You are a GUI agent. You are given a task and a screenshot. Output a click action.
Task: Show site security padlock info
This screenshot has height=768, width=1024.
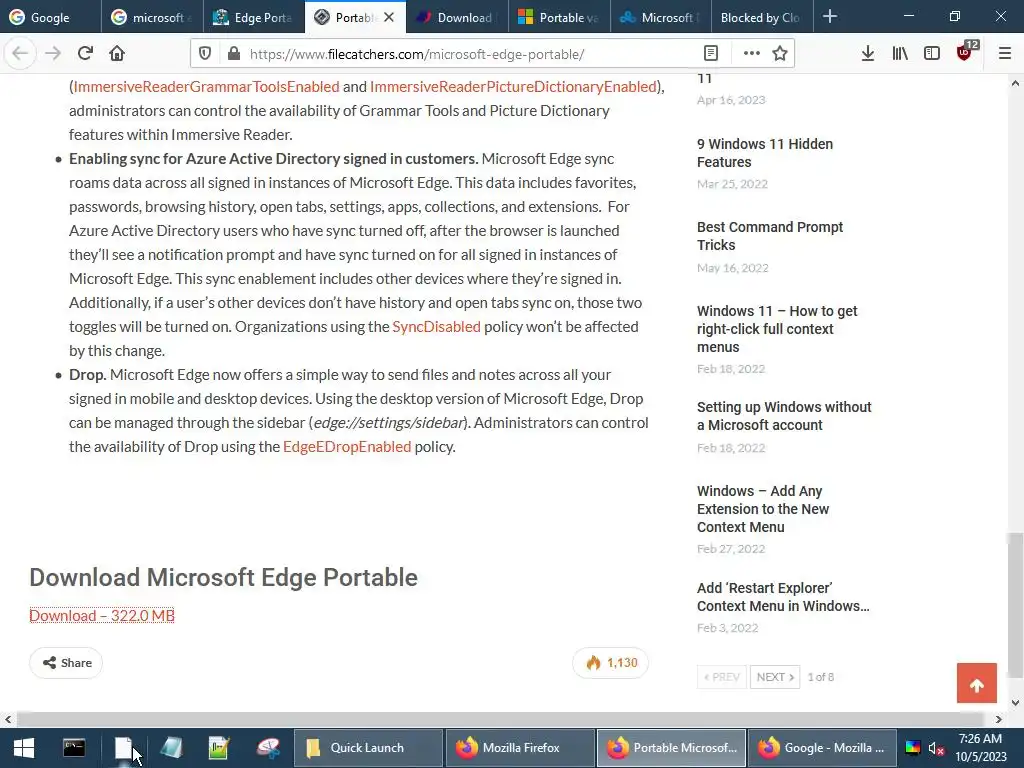234,54
